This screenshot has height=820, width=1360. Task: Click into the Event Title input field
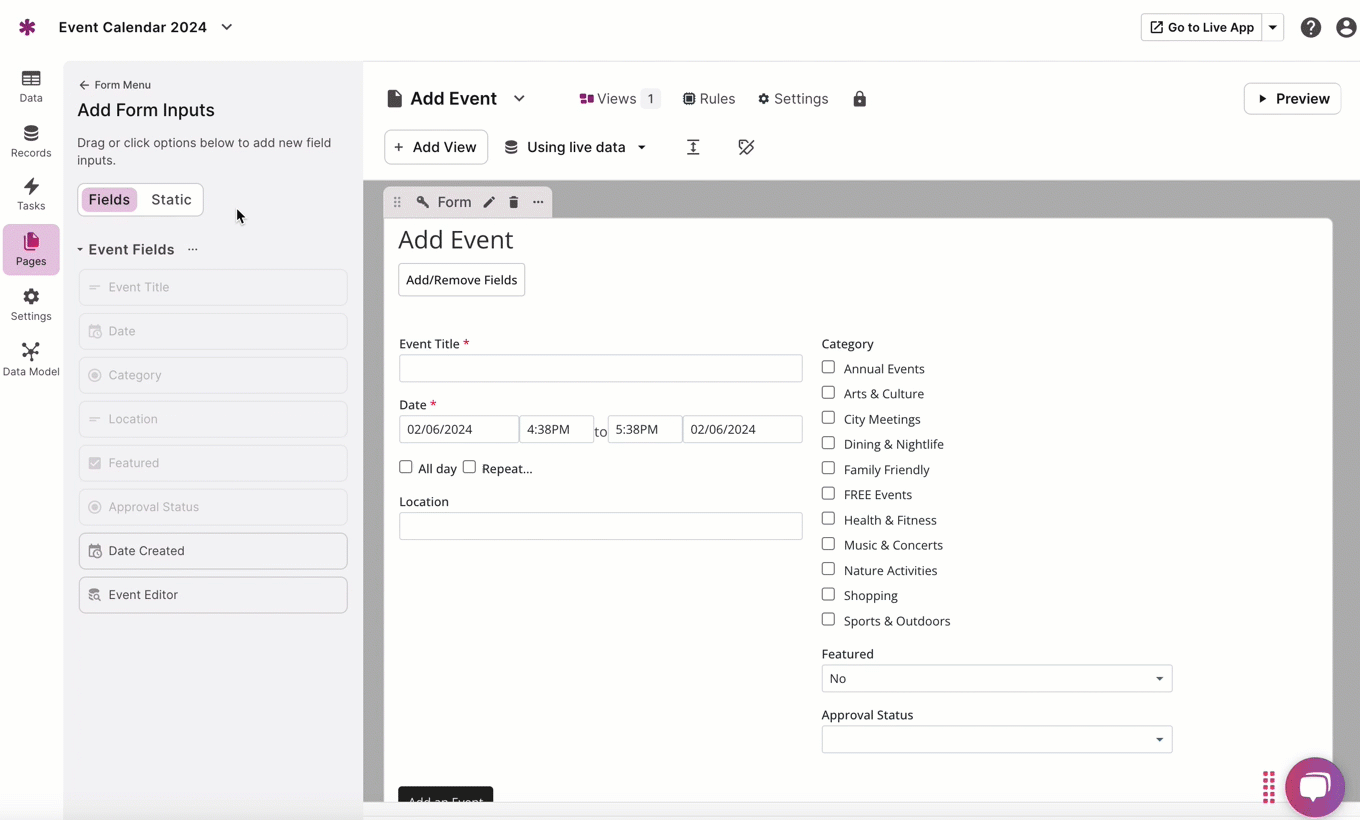600,368
